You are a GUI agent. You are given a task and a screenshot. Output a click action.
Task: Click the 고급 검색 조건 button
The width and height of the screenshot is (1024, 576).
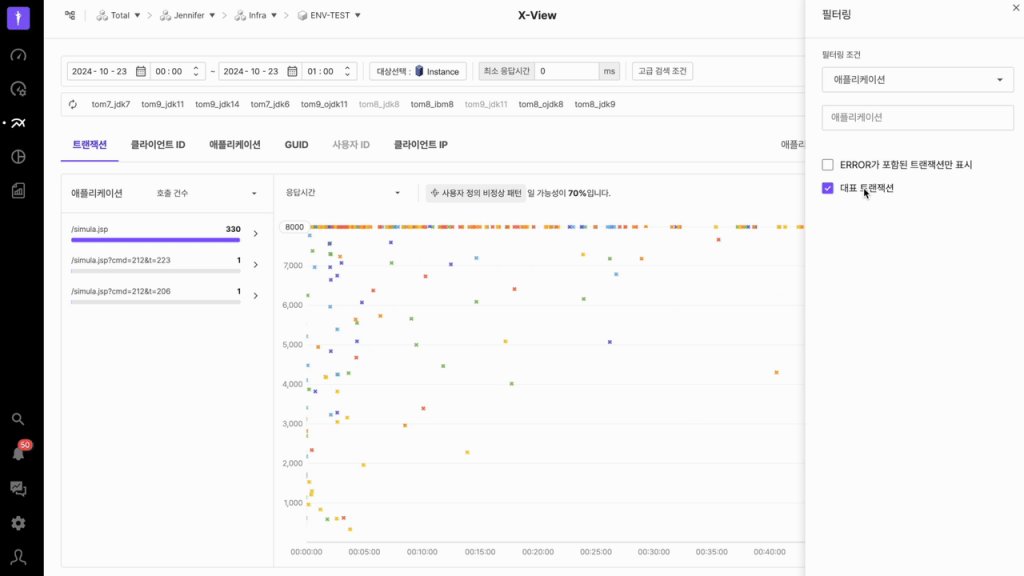pyautogui.click(x=662, y=71)
